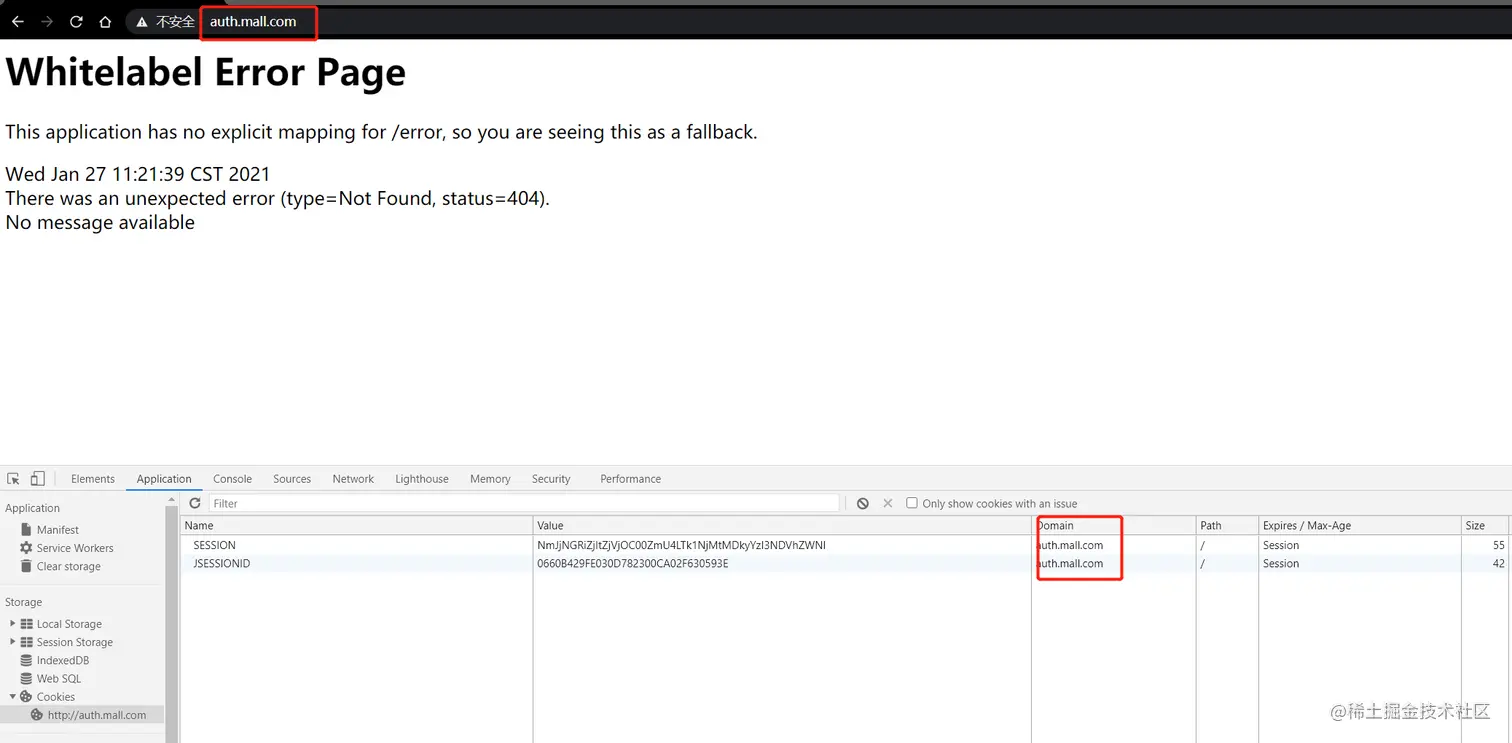The height and width of the screenshot is (743, 1512).
Task: Switch to the Network tab
Action: coord(353,479)
